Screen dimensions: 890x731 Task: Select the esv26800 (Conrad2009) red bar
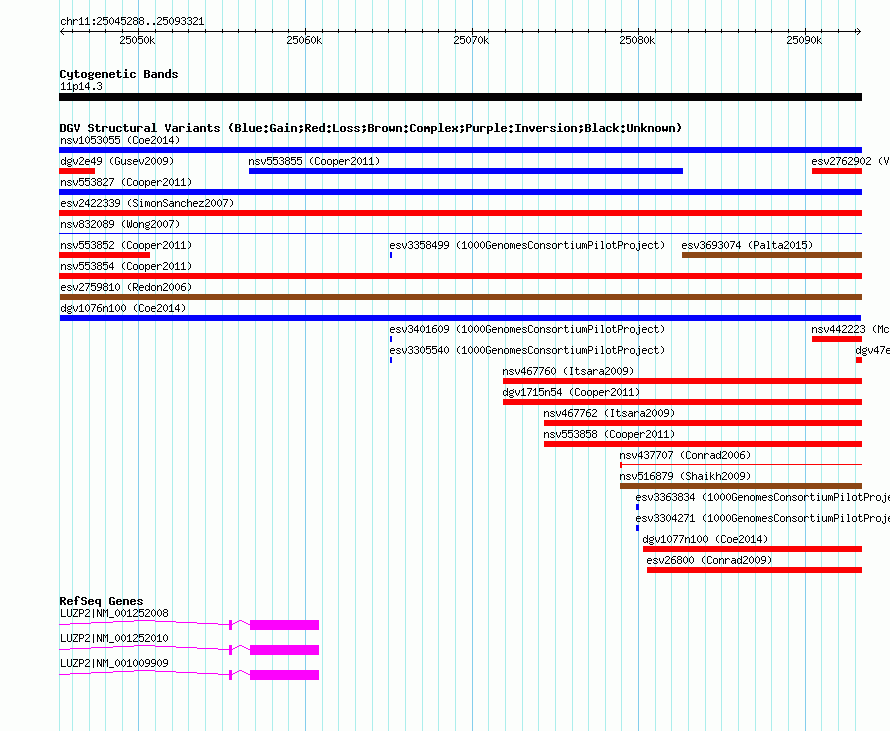coord(754,570)
